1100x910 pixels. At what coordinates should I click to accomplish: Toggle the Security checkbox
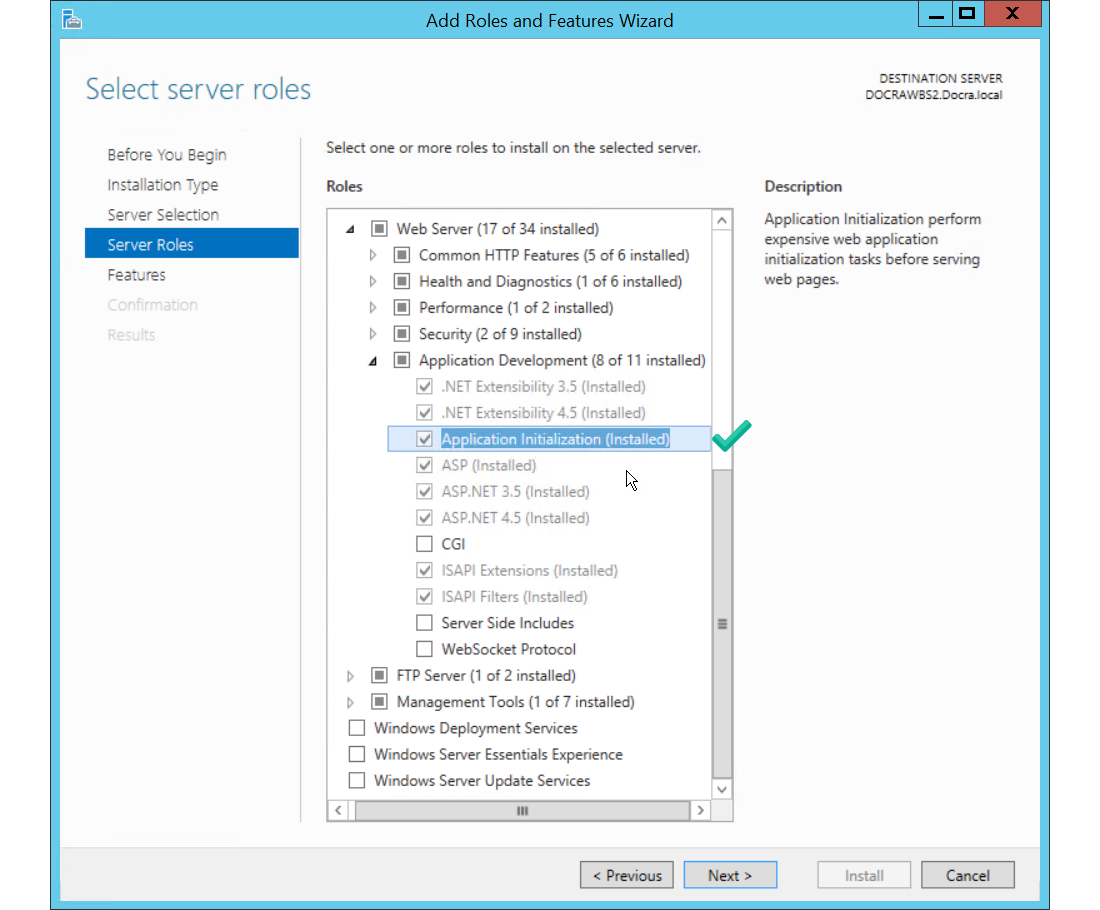(x=402, y=334)
